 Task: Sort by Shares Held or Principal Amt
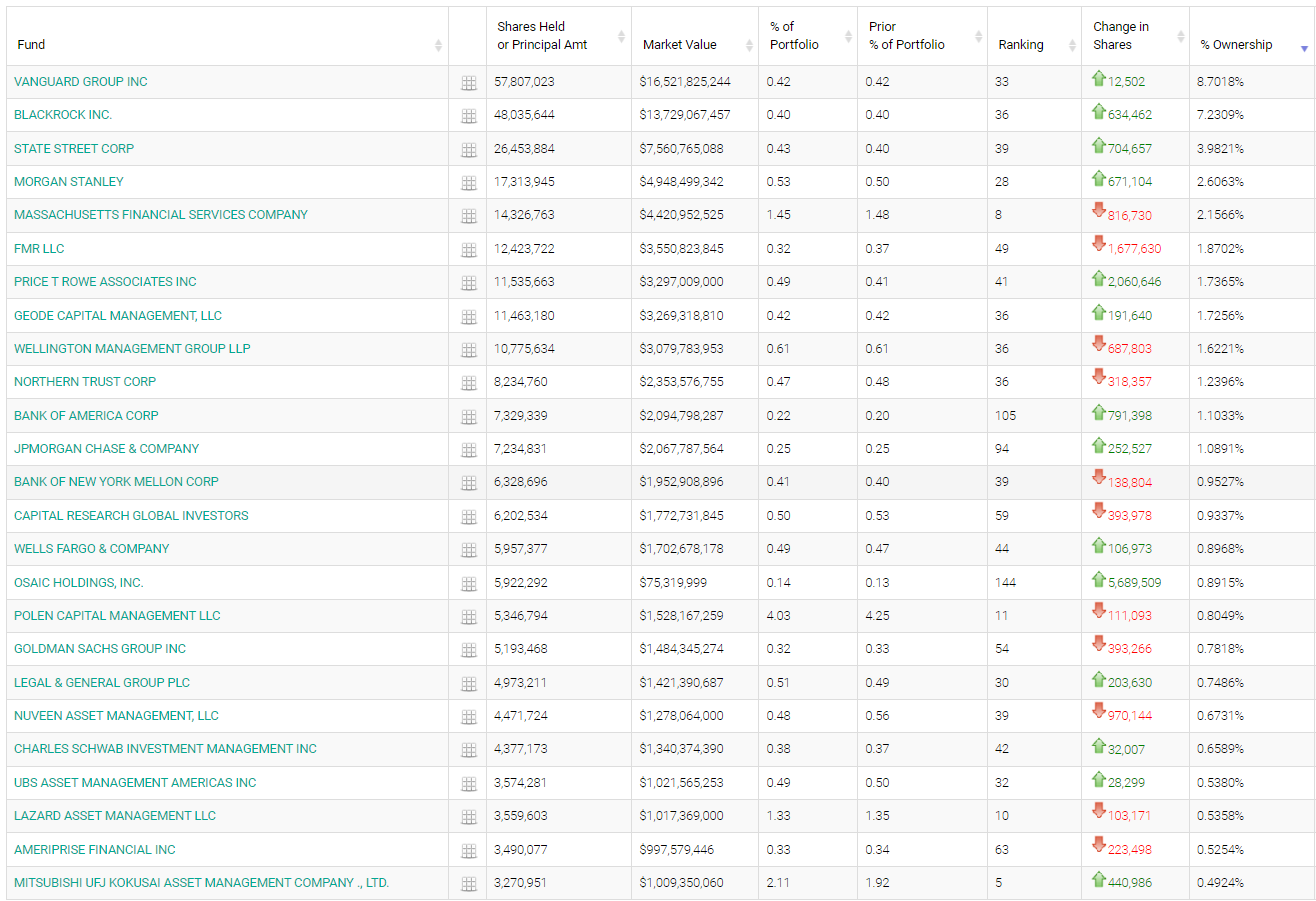(558, 36)
